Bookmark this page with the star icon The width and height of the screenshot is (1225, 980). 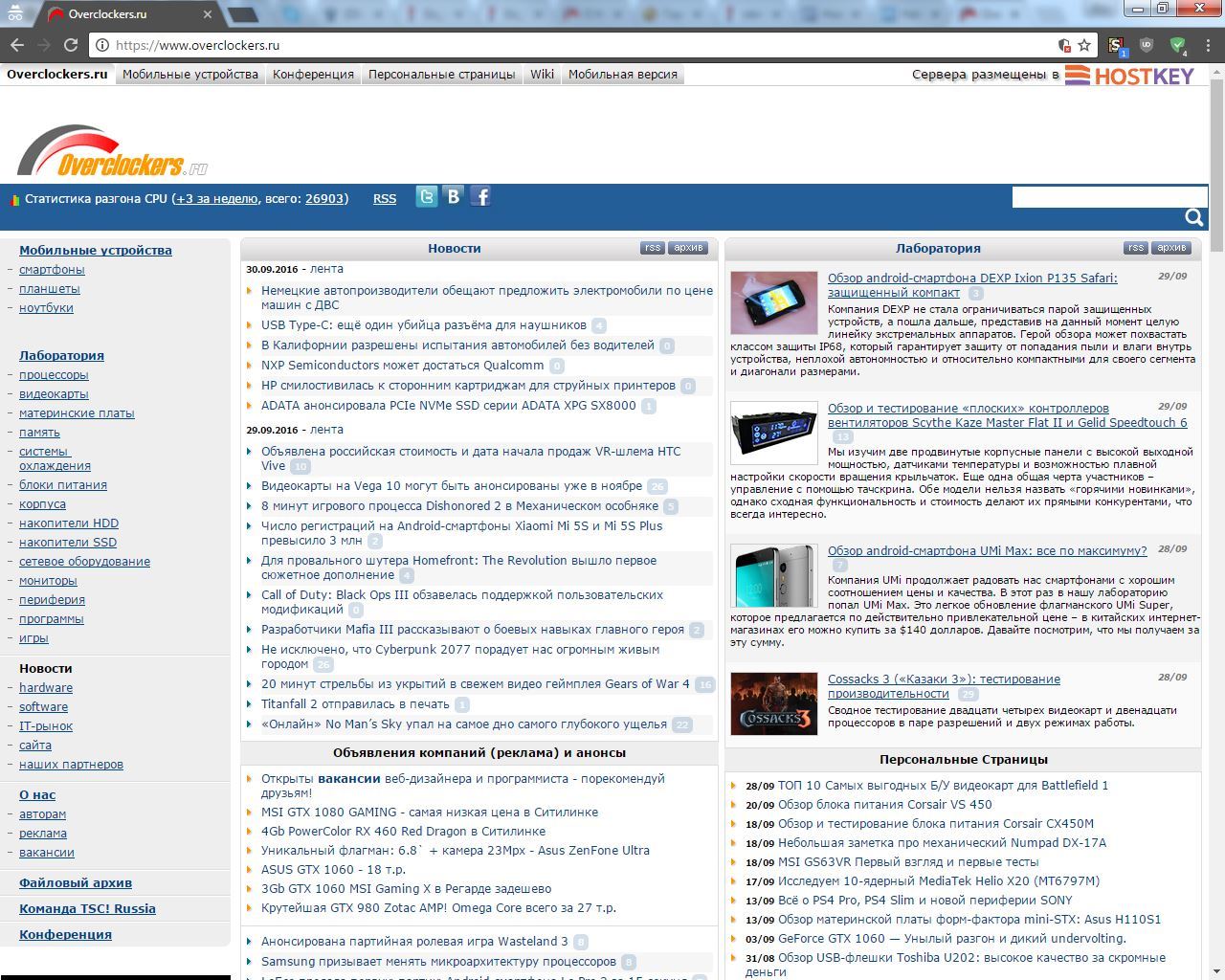(x=1084, y=45)
